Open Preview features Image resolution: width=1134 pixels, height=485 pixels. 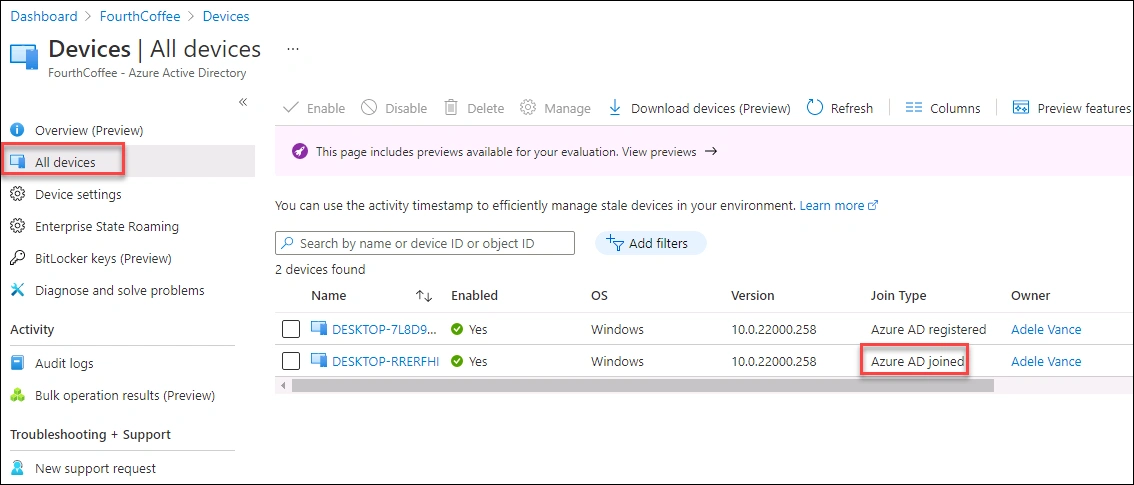(1072, 108)
